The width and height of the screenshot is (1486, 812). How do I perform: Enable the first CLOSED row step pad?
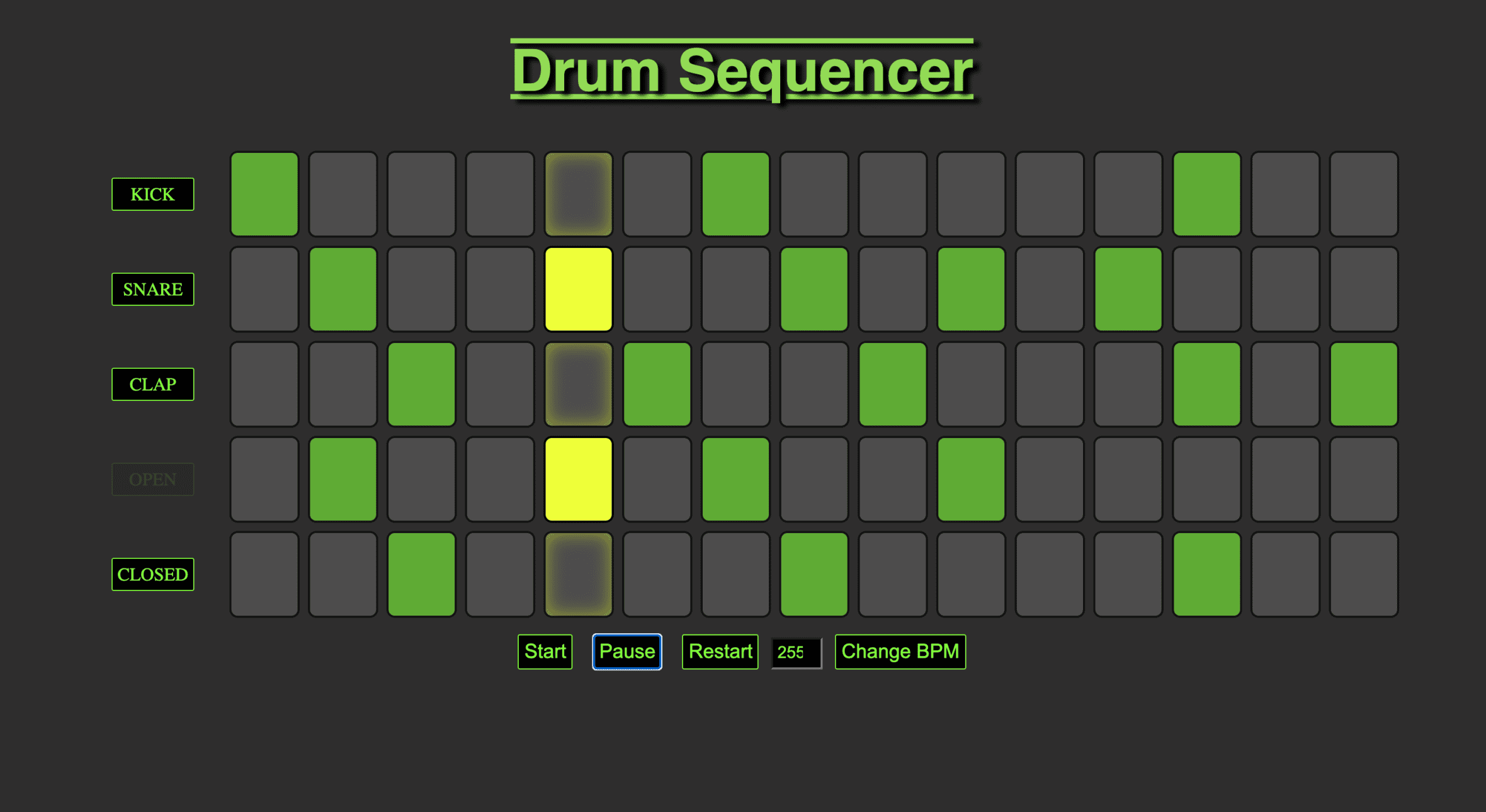point(264,574)
